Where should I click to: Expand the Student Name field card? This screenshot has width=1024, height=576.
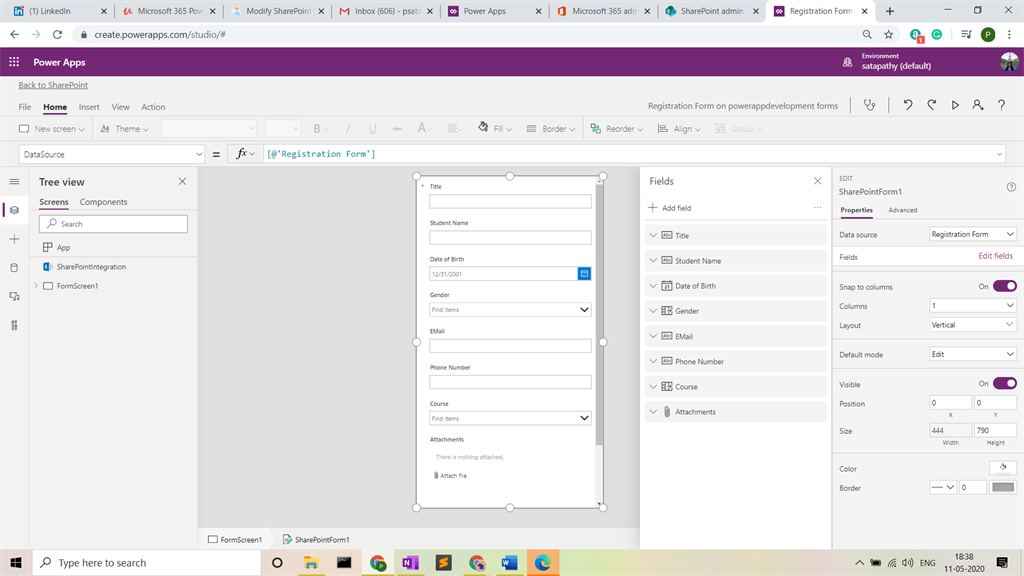653,261
